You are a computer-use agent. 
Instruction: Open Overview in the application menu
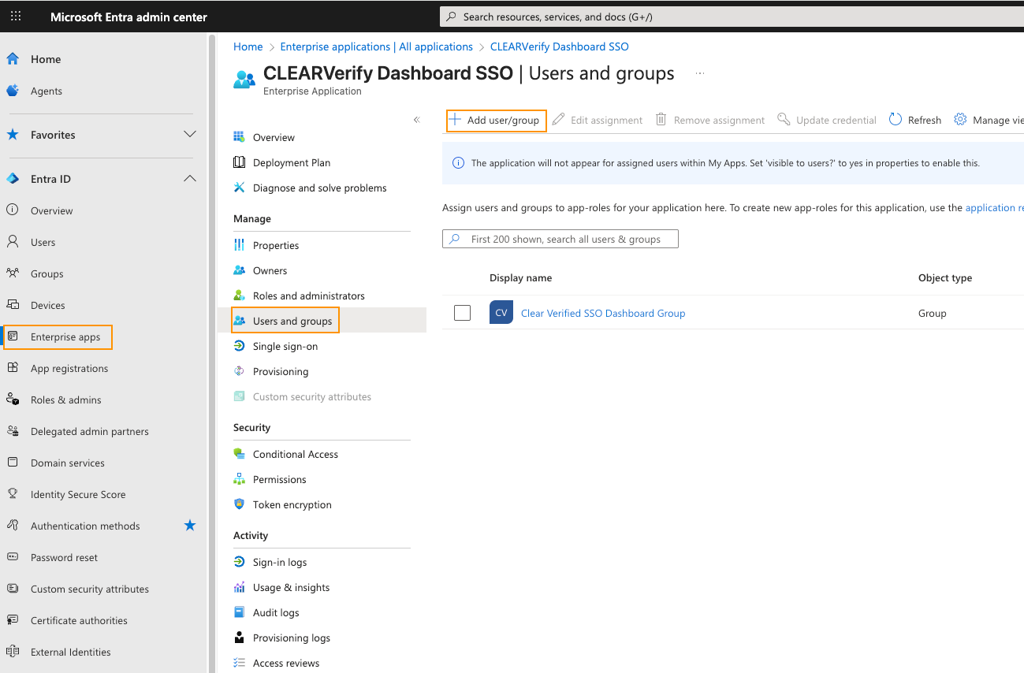click(274, 137)
